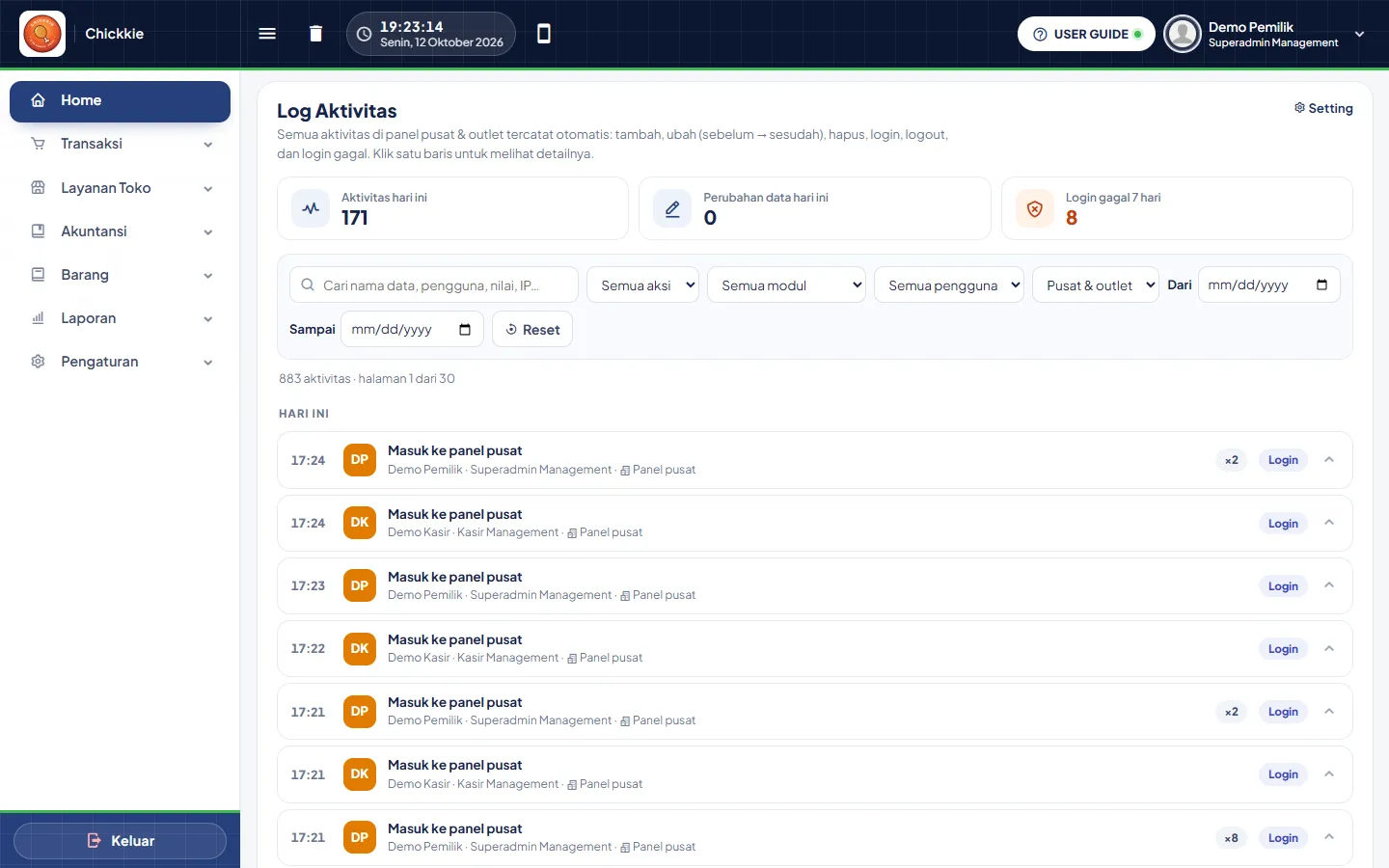1389x868 pixels.
Task: Click the 883 aktivitas page count text
Action: (367, 379)
